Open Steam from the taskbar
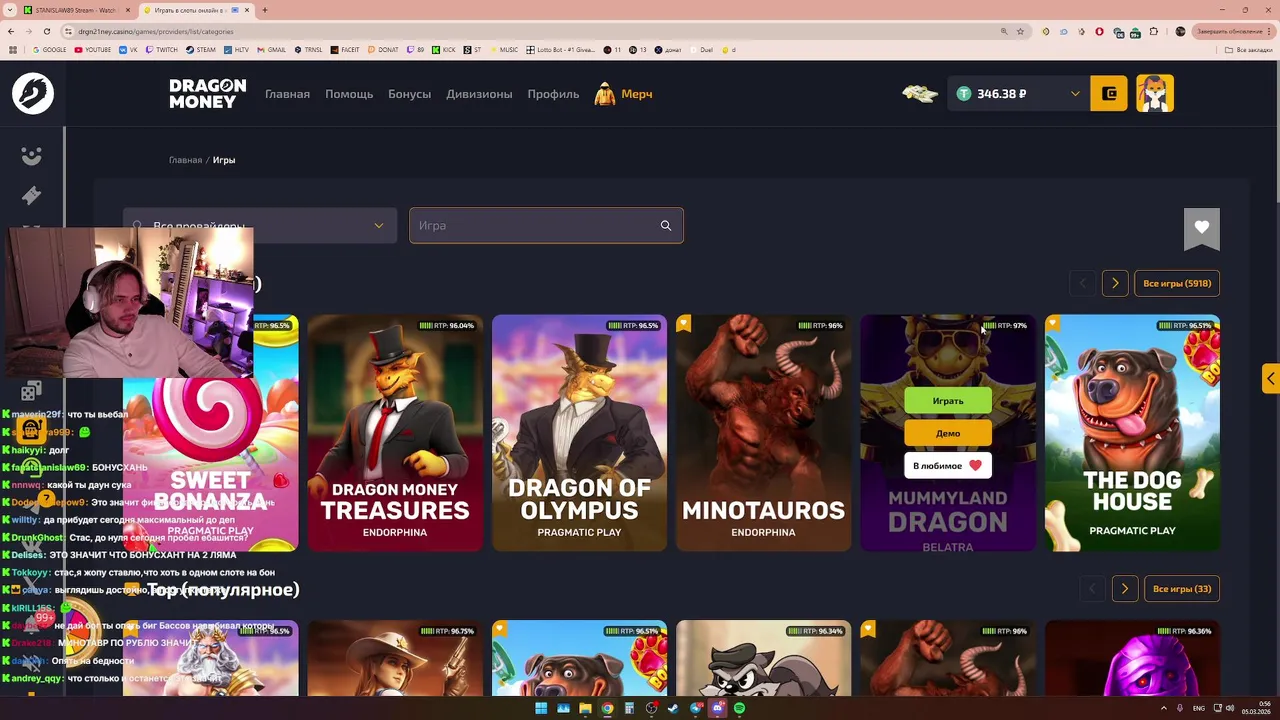The height and width of the screenshot is (720, 1280). click(x=673, y=708)
